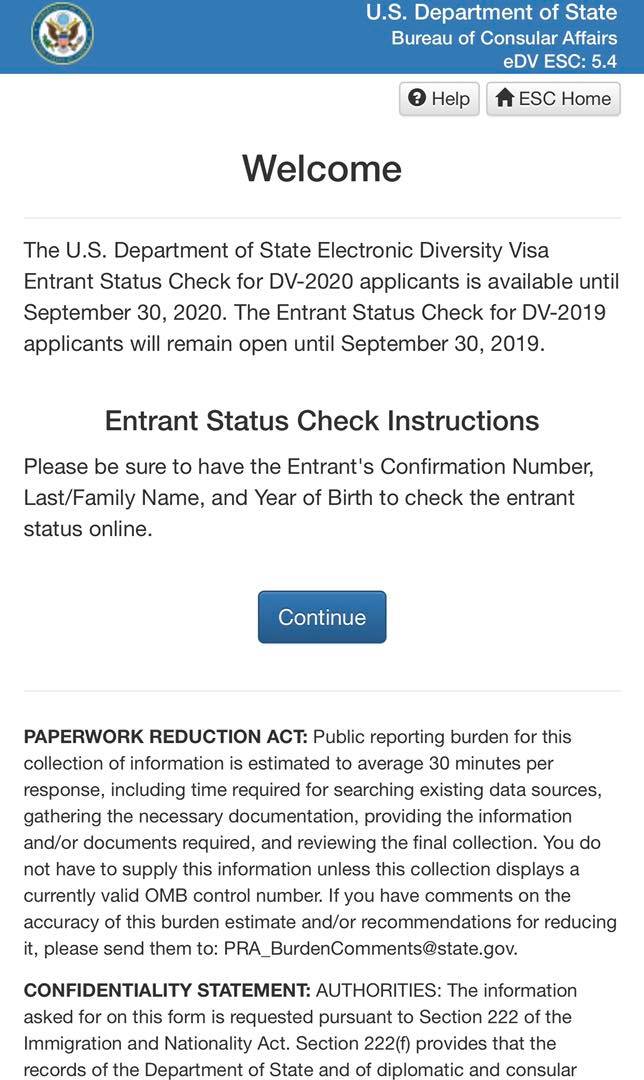Click the bold PAPERWORK REDUCTION ACT label
The image size is (644, 1080).
165,737
